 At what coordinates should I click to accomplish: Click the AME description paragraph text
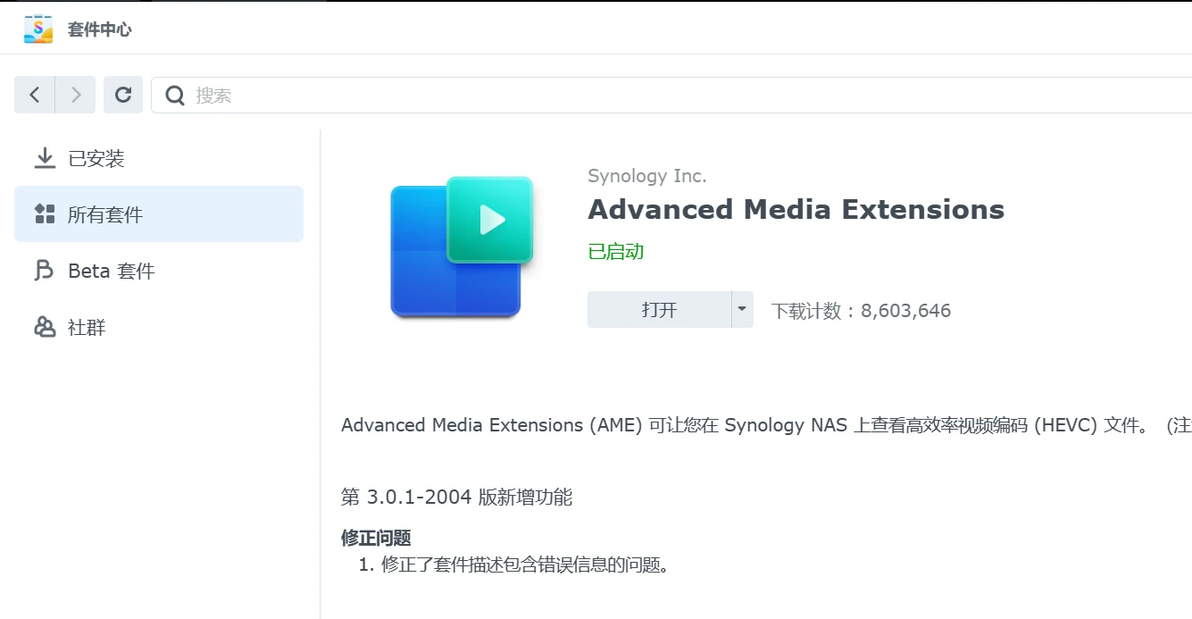tap(766, 425)
